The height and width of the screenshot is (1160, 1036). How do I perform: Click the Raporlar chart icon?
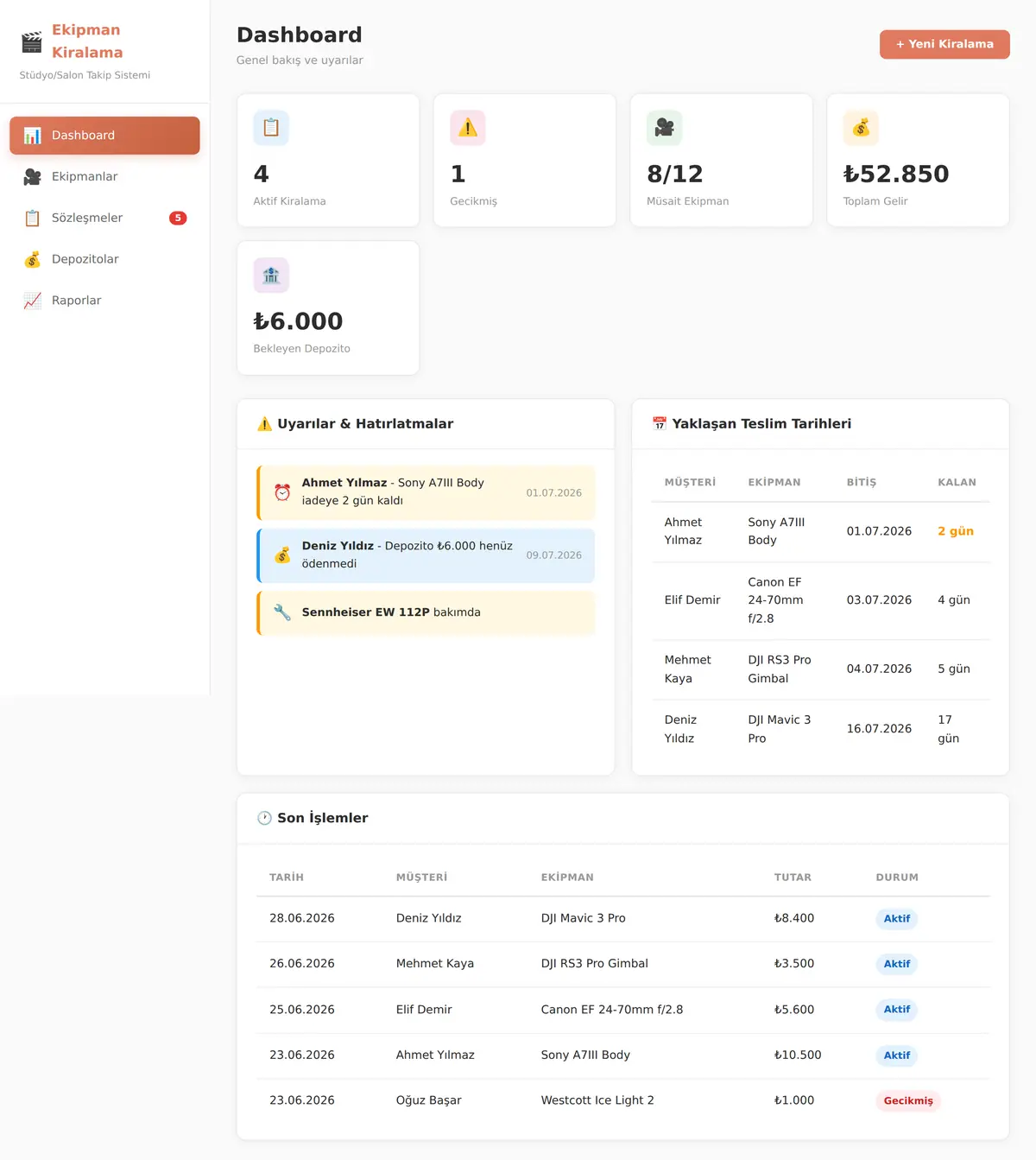[33, 301]
